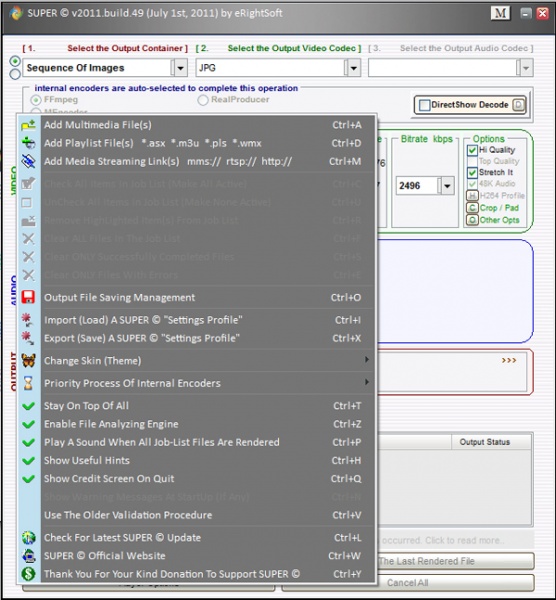The image size is (556, 600).
Task: Uncheck the Hi Quality option
Action: (472, 150)
